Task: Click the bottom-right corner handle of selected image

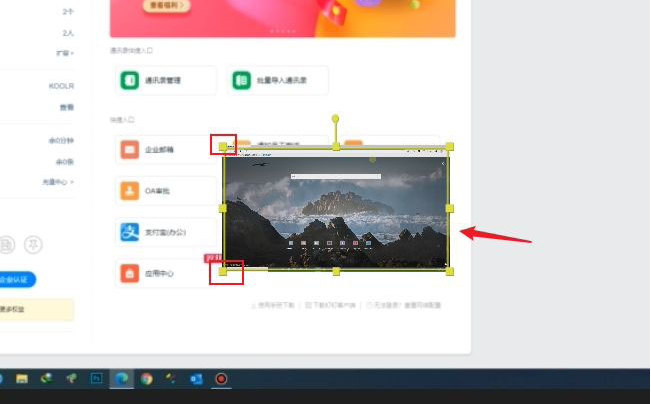Action: click(450, 272)
